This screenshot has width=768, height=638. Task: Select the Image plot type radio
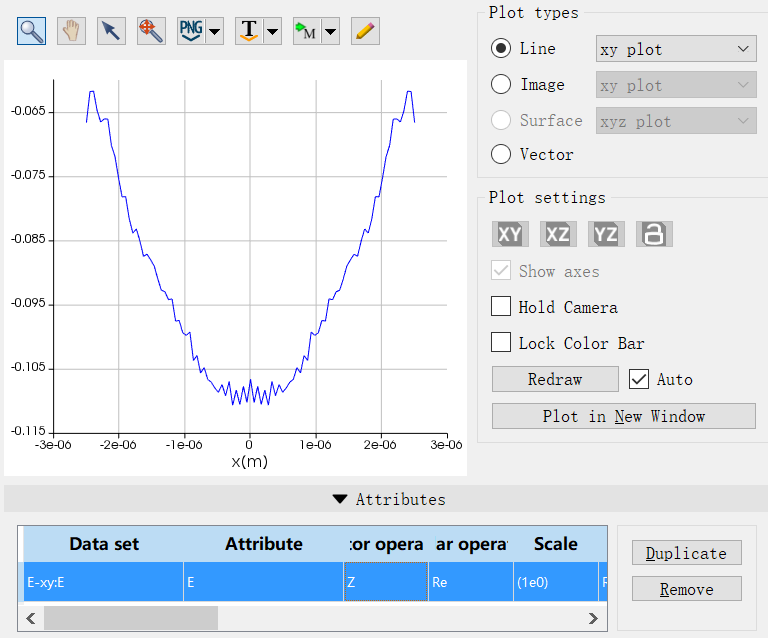pyautogui.click(x=501, y=84)
